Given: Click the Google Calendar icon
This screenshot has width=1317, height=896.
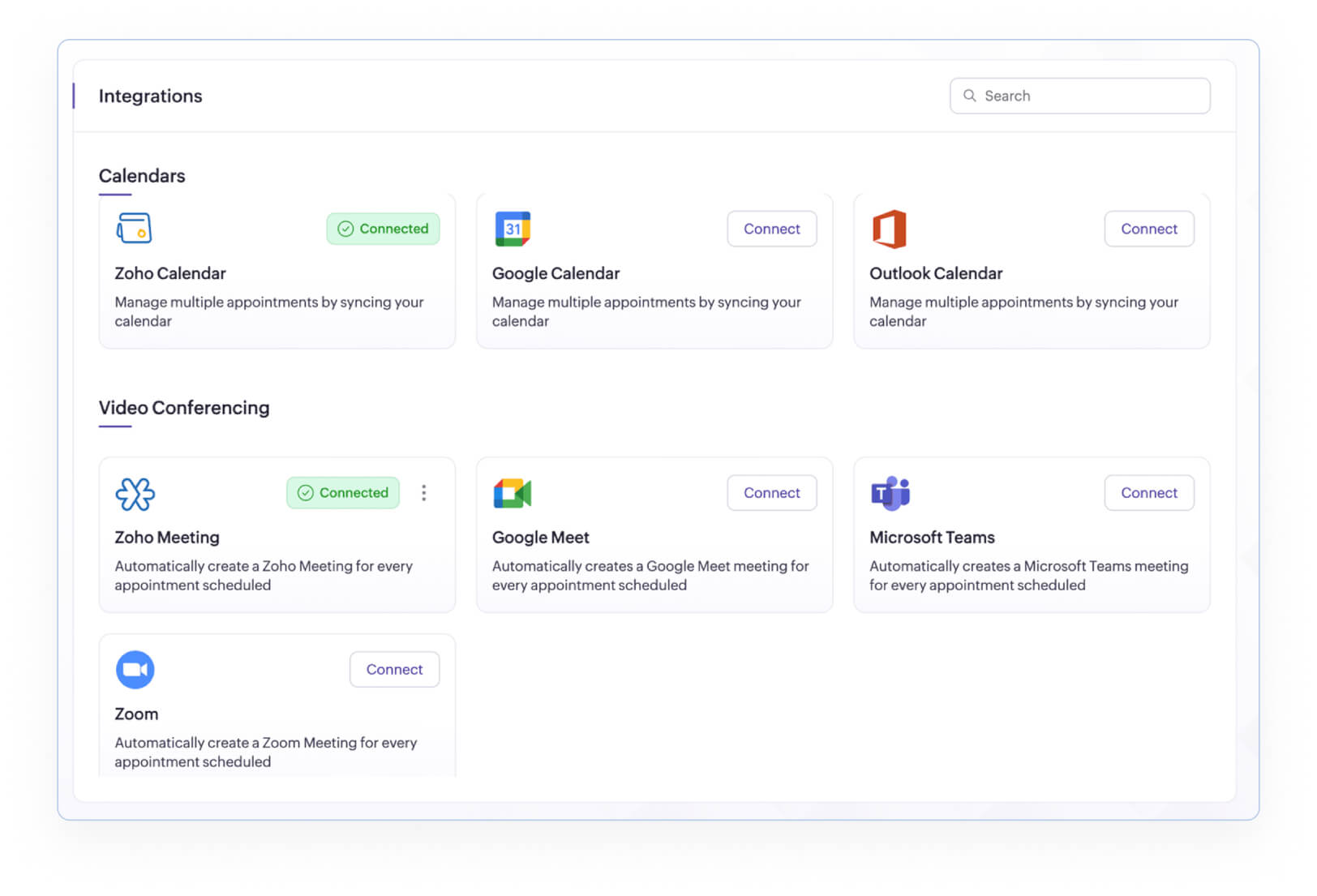Looking at the screenshot, I should point(513,229).
